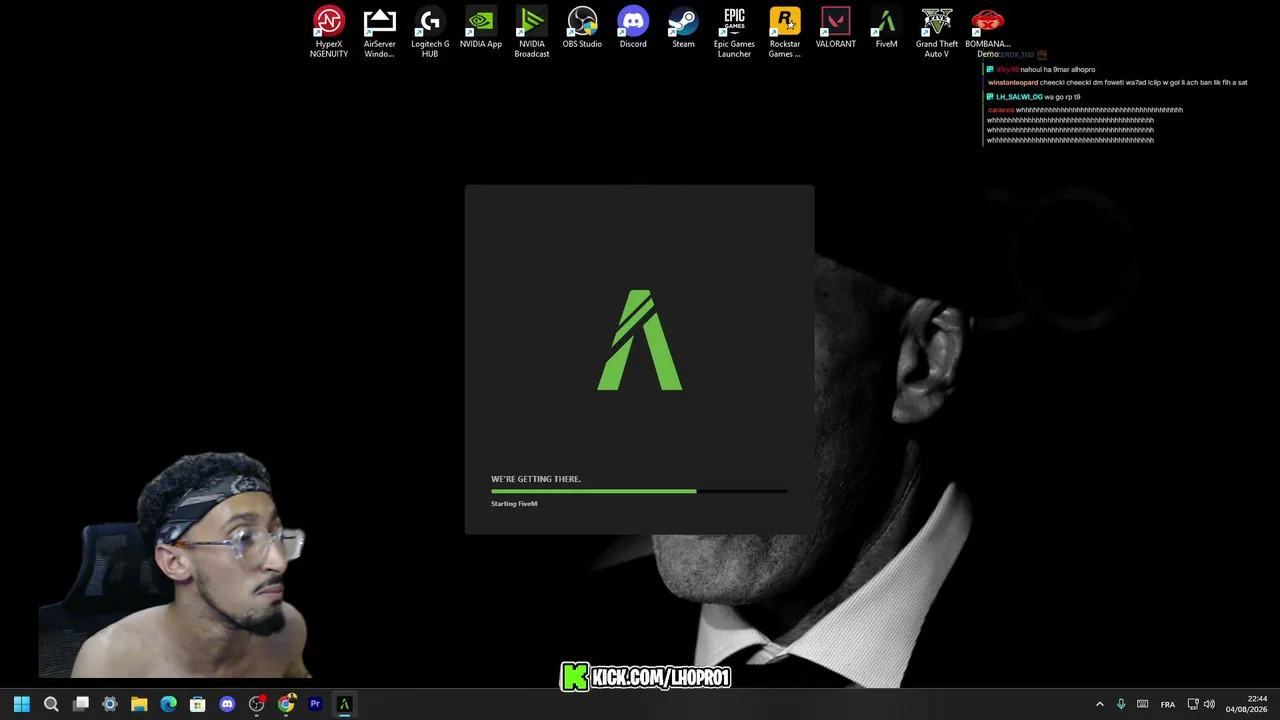Screen dimensions: 1280x720
Task: Select the BOMBANA Demo desktop icon
Action: (988, 32)
